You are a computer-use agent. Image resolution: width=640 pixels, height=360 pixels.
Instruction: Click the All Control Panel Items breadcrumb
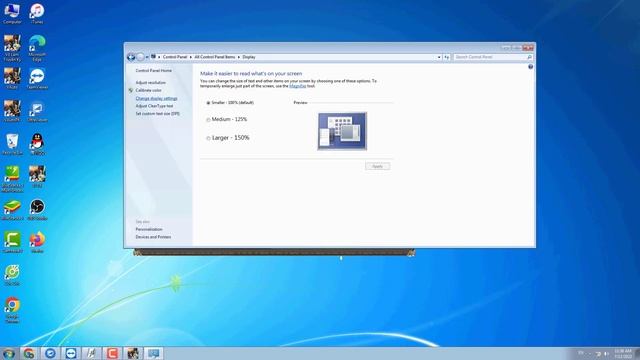pyautogui.click(x=215, y=57)
